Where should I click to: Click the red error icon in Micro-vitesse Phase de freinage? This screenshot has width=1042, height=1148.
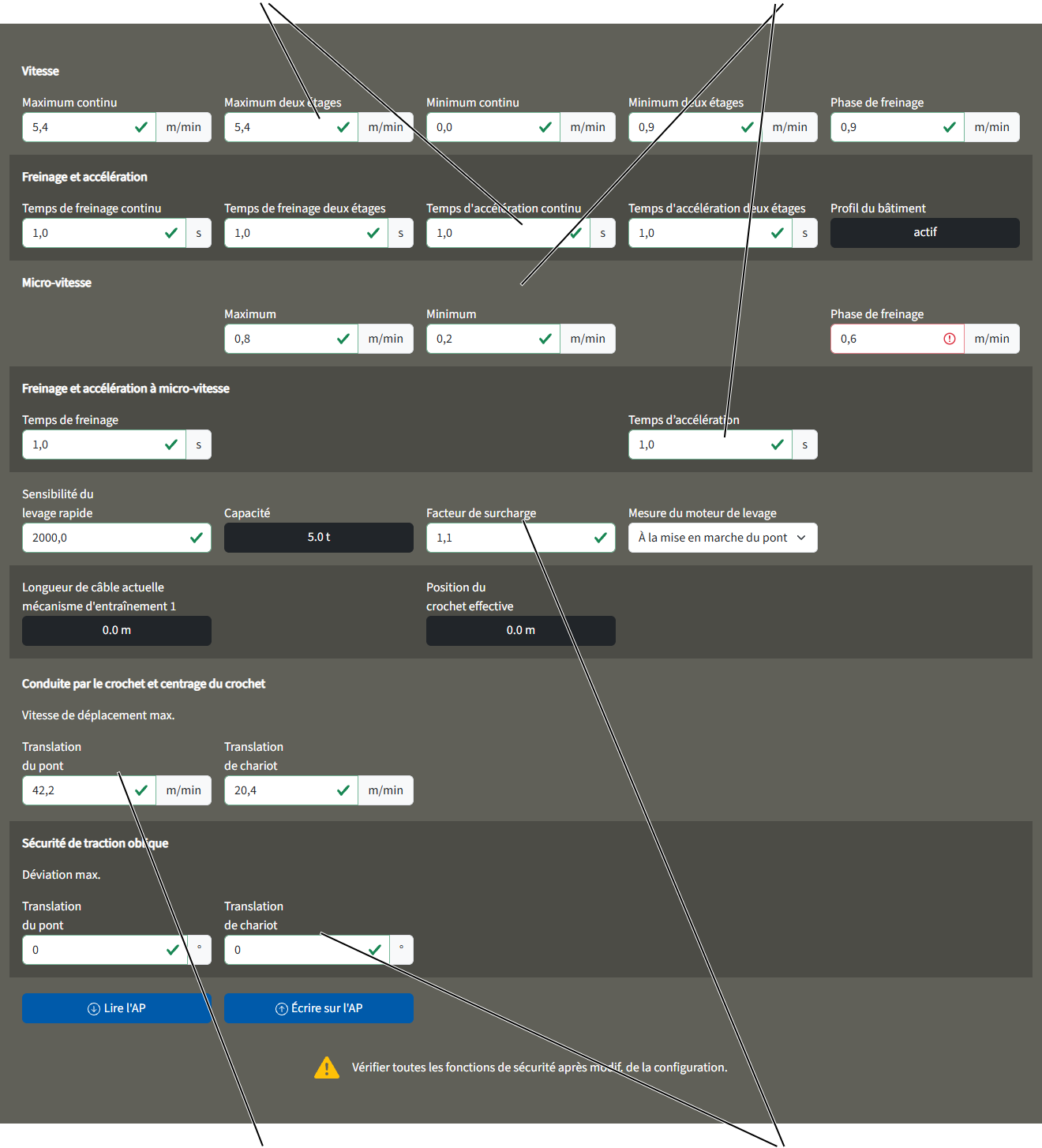[x=950, y=339]
